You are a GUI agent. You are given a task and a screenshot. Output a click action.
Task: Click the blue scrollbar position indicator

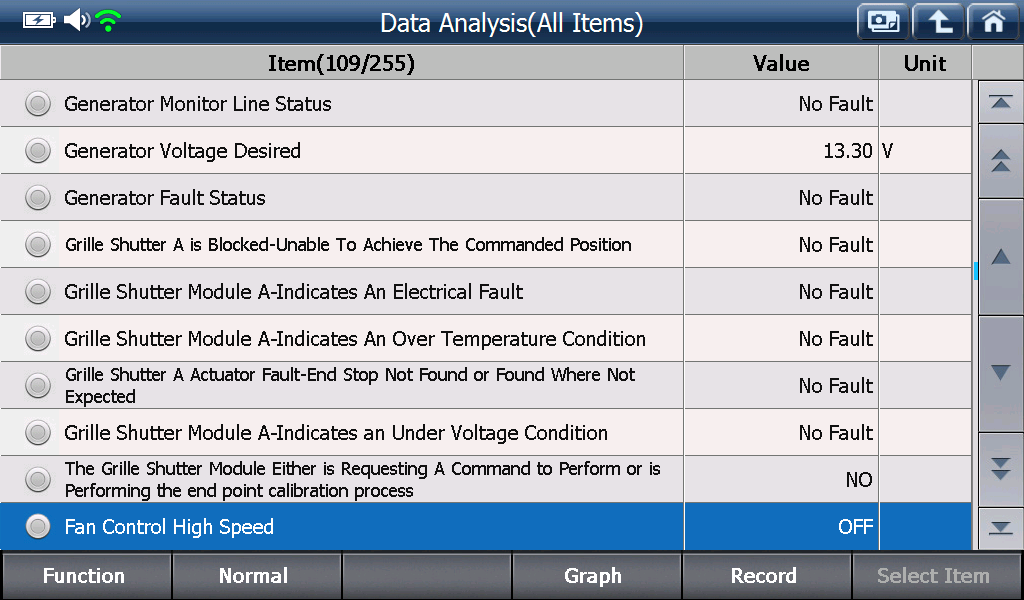976,271
